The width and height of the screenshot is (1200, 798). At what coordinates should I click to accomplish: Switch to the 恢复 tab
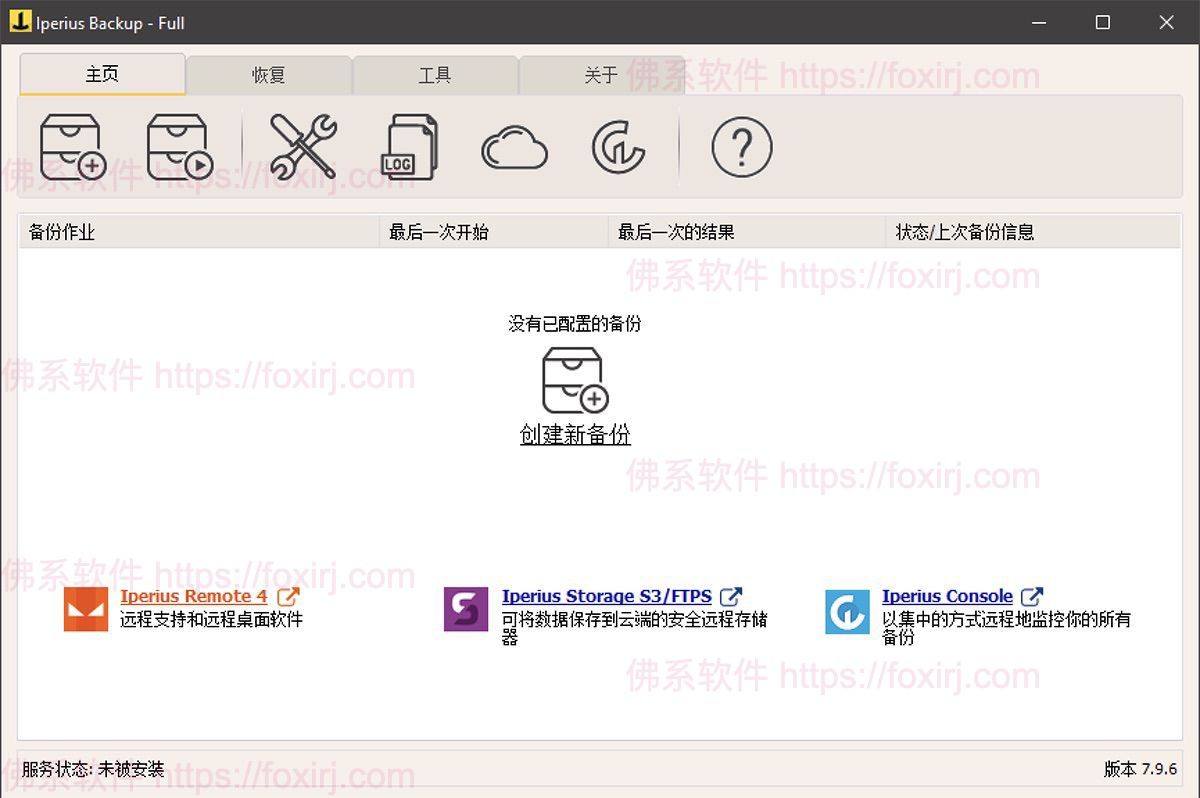[x=269, y=74]
